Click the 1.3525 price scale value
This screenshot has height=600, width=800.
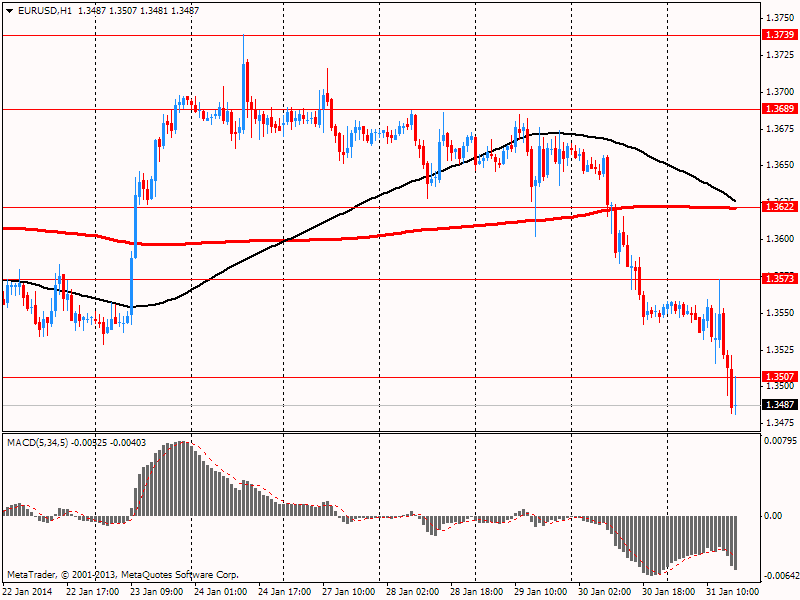pos(781,349)
